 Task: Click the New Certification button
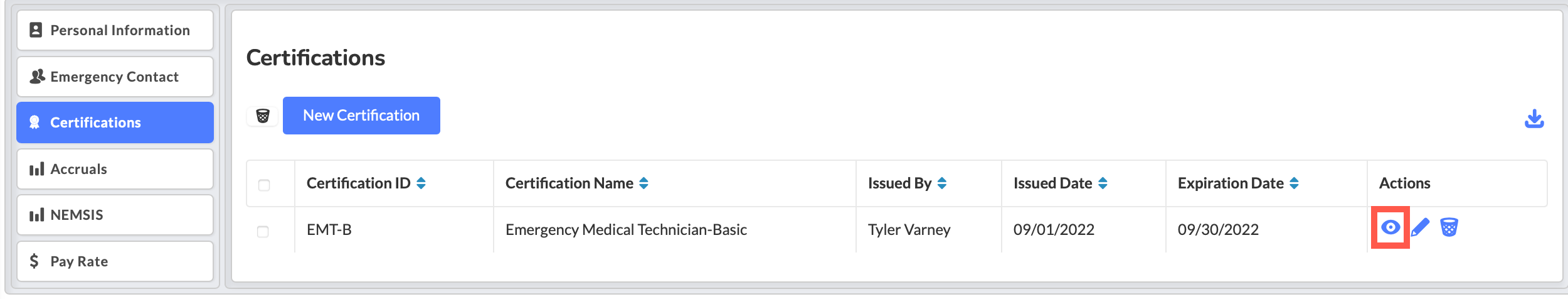(x=361, y=116)
